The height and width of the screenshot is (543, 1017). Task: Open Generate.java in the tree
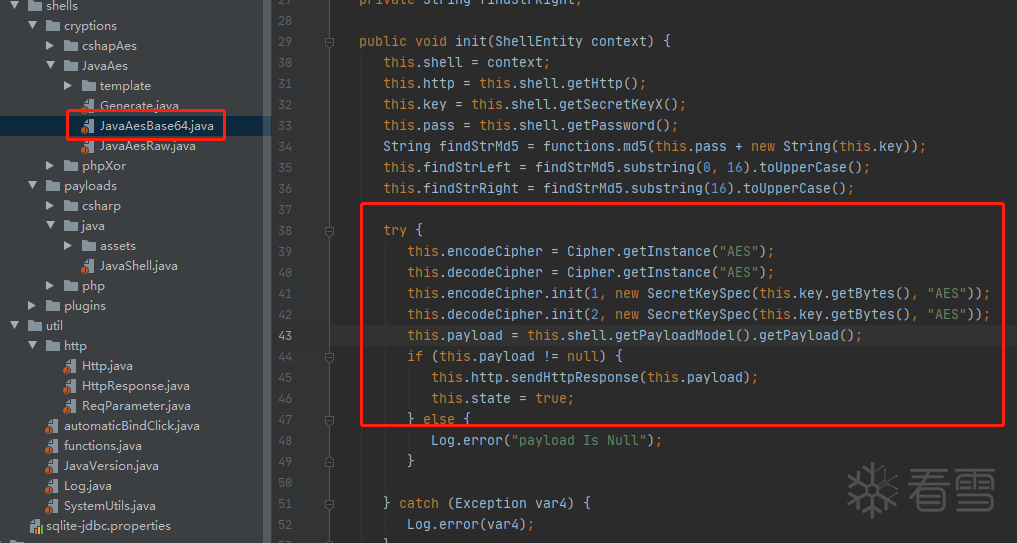click(139, 106)
